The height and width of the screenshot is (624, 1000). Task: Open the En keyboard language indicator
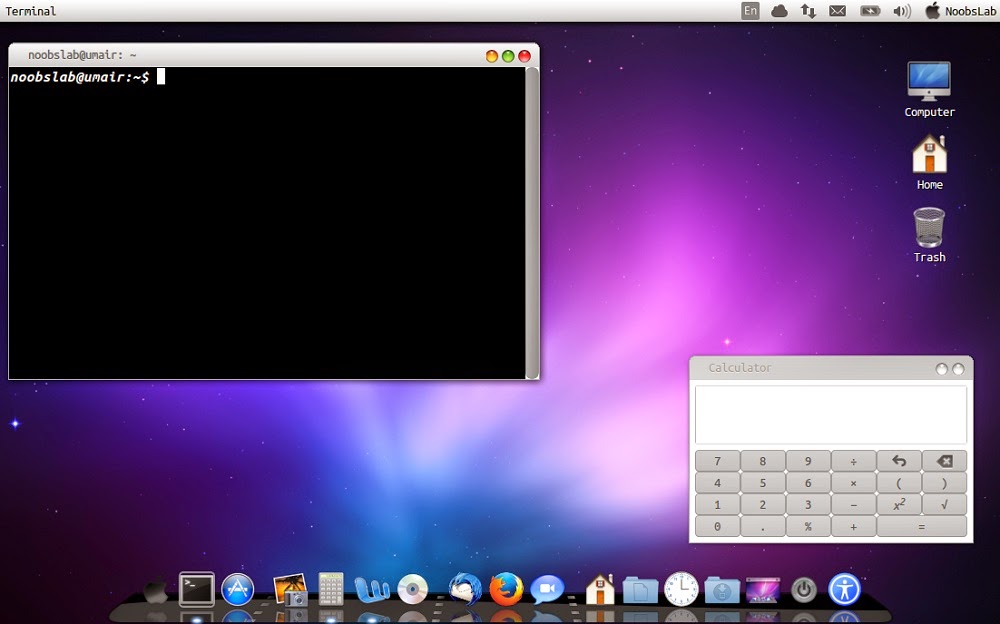tap(750, 11)
